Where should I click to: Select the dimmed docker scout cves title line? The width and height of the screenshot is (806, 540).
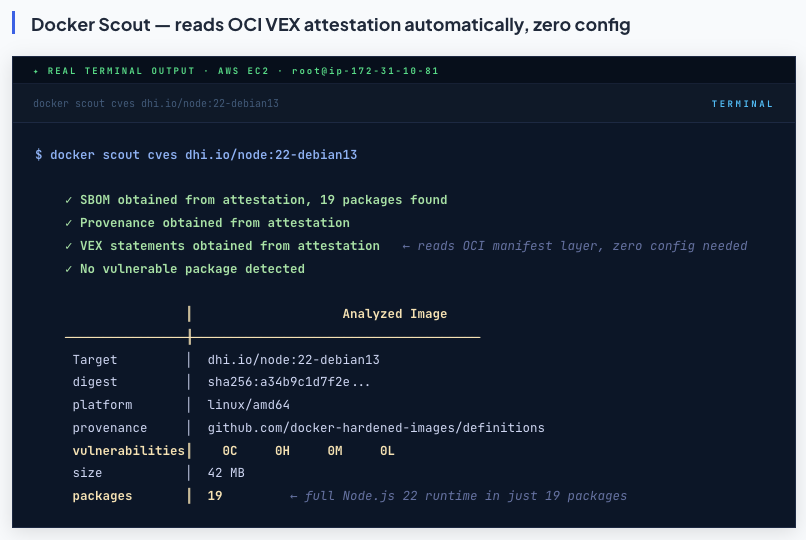point(156,103)
